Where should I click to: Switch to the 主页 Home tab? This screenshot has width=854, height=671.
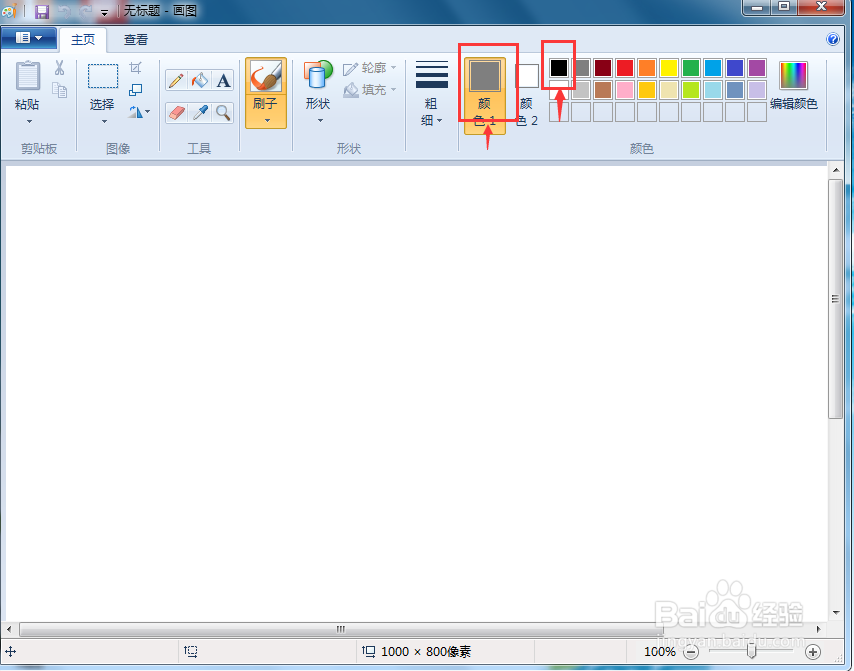pyautogui.click(x=83, y=39)
